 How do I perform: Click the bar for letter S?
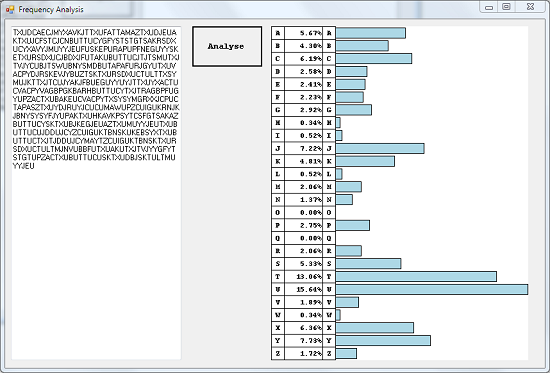pyautogui.click(x=368, y=264)
